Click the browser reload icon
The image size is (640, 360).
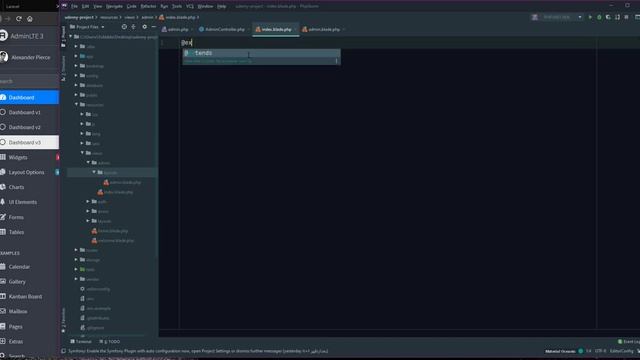click(19, 19)
